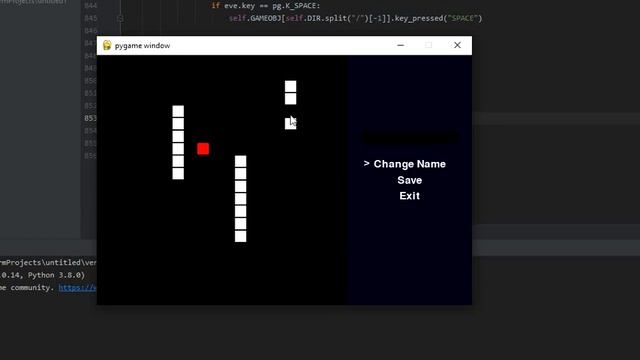Open the https link in console output
Viewport: 640px width, 360px height.
tap(78, 288)
